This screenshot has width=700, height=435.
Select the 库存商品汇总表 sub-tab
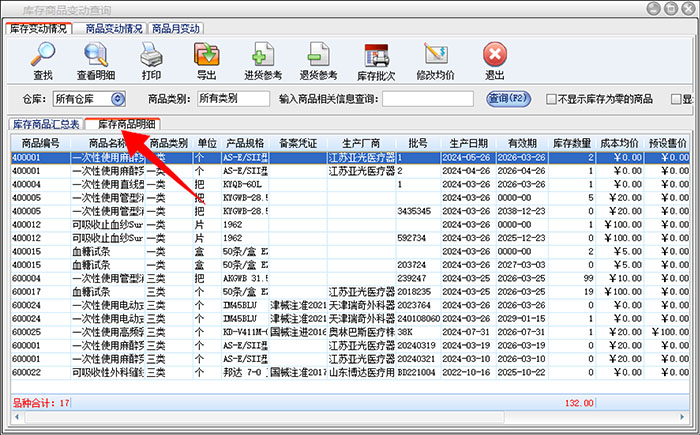click(45, 124)
